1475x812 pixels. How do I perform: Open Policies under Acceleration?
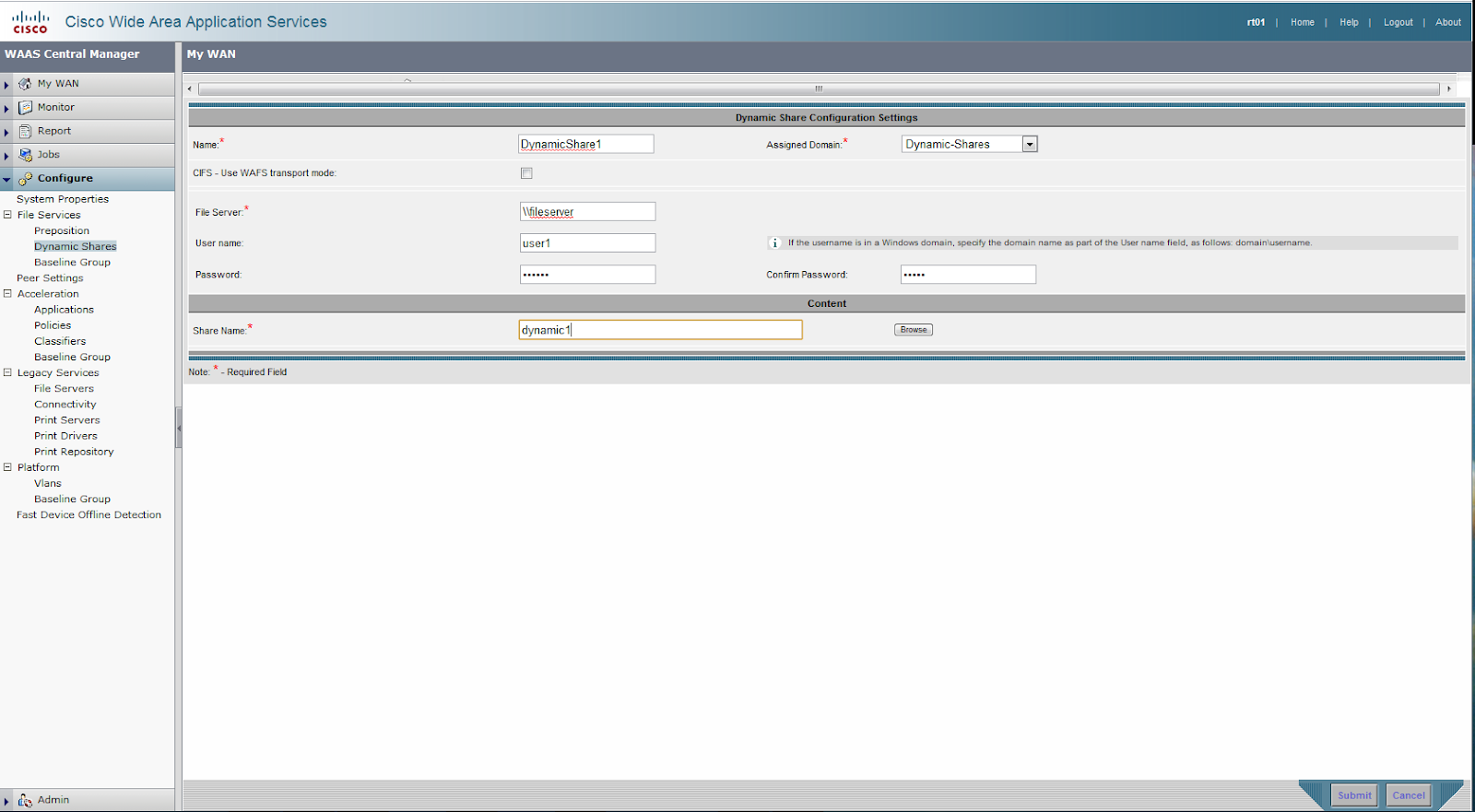(53, 325)
